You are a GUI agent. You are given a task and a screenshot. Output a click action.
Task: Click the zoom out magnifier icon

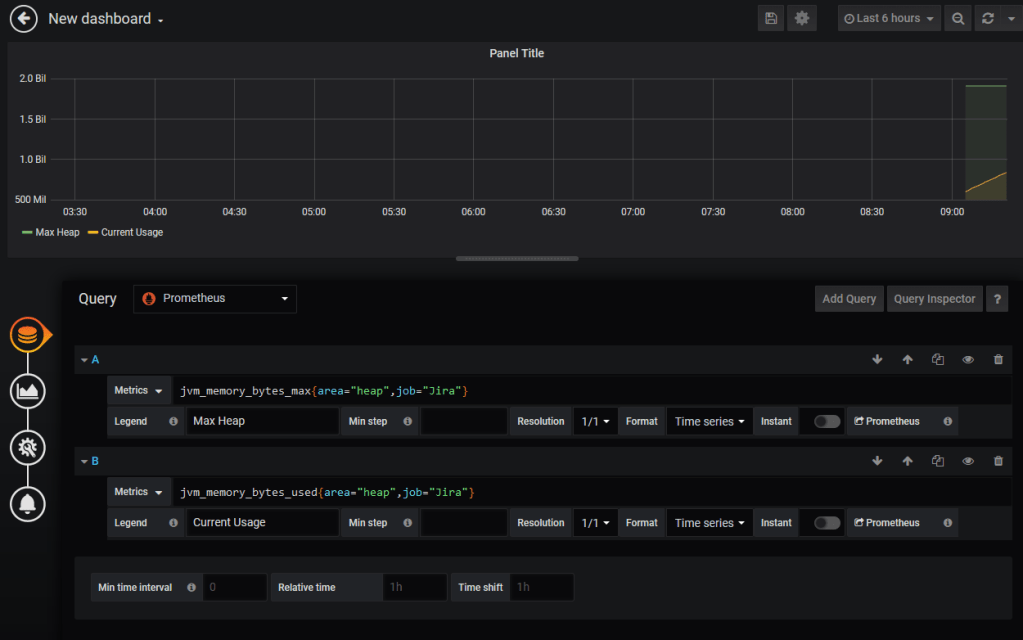click(958, 19)
